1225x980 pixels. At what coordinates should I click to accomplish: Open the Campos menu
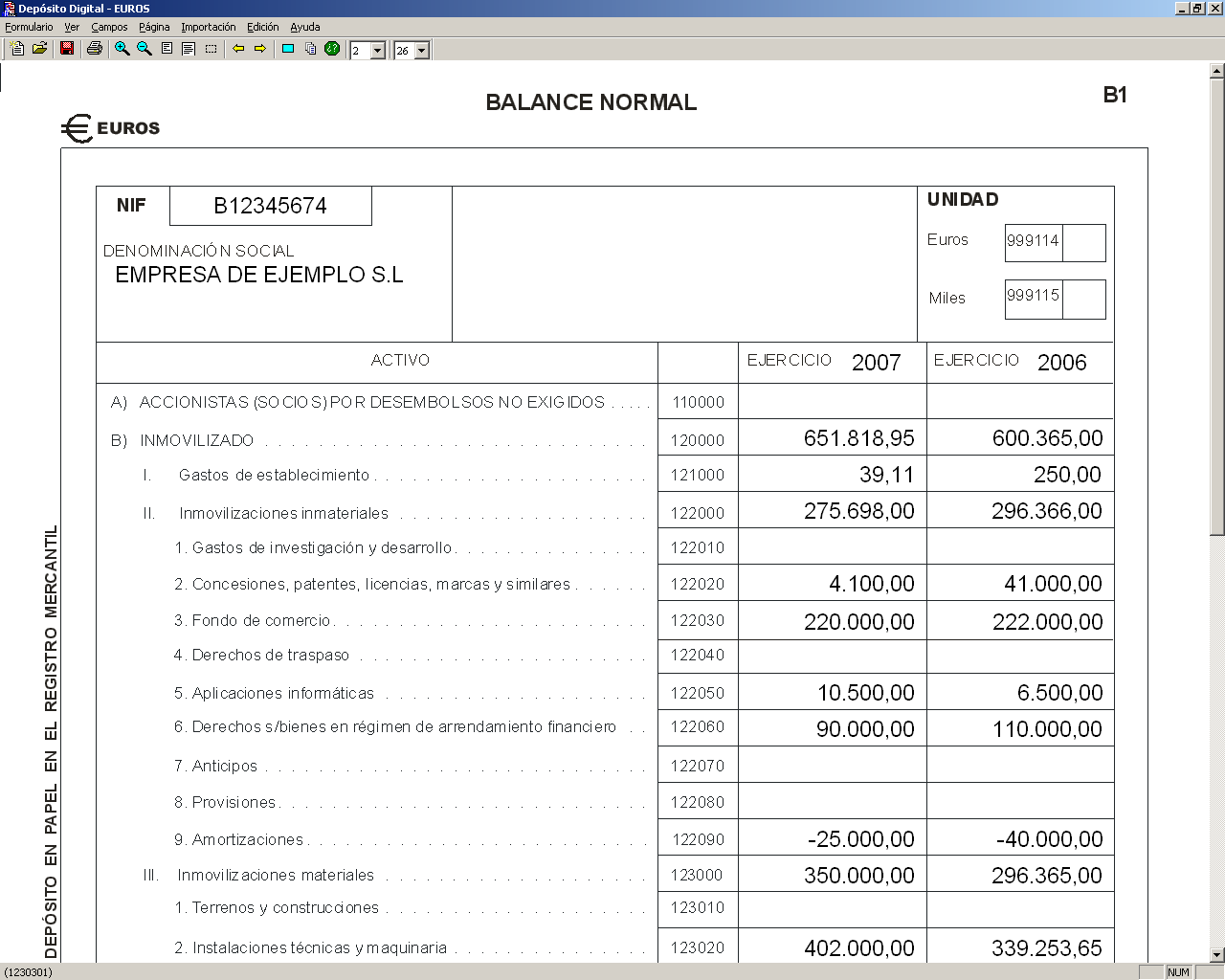pos(109,27)
